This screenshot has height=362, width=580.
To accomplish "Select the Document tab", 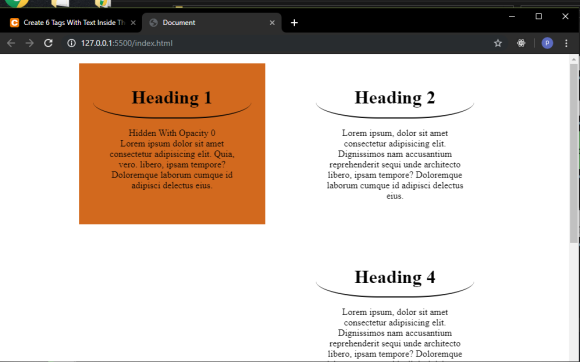I will [x=212, y=23].
